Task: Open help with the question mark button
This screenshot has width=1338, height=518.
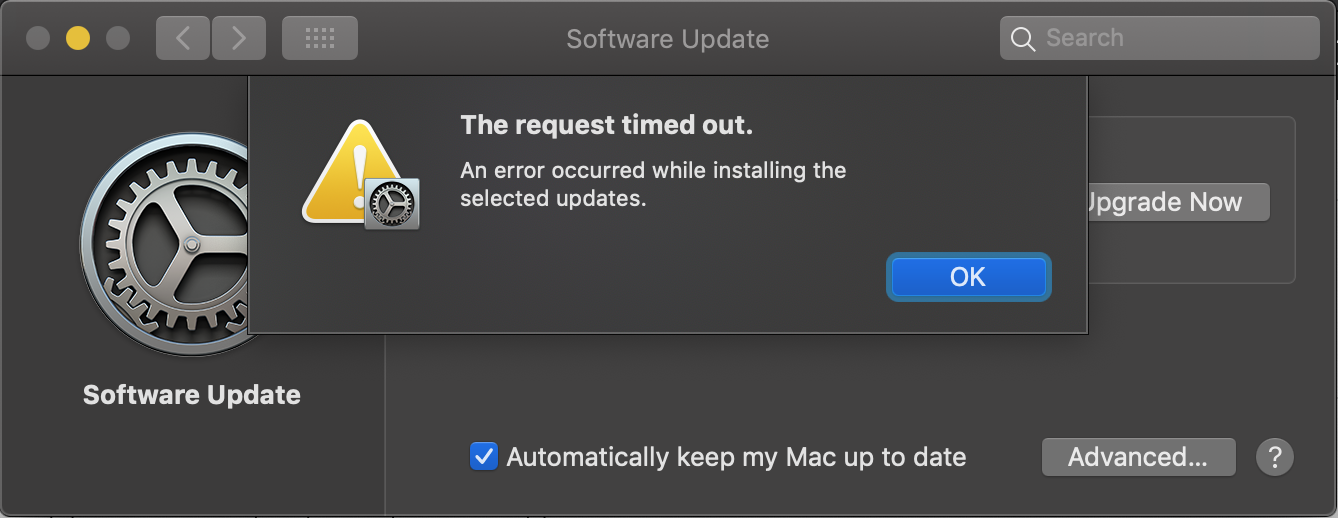Action: [x=1274, y=458]
